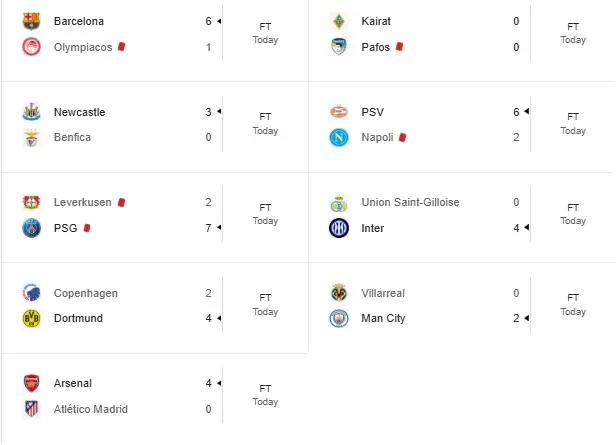The height and width of the screenshot is (445, 616).
Task: Click the Napoli team logo
Action: coord(339,137)
